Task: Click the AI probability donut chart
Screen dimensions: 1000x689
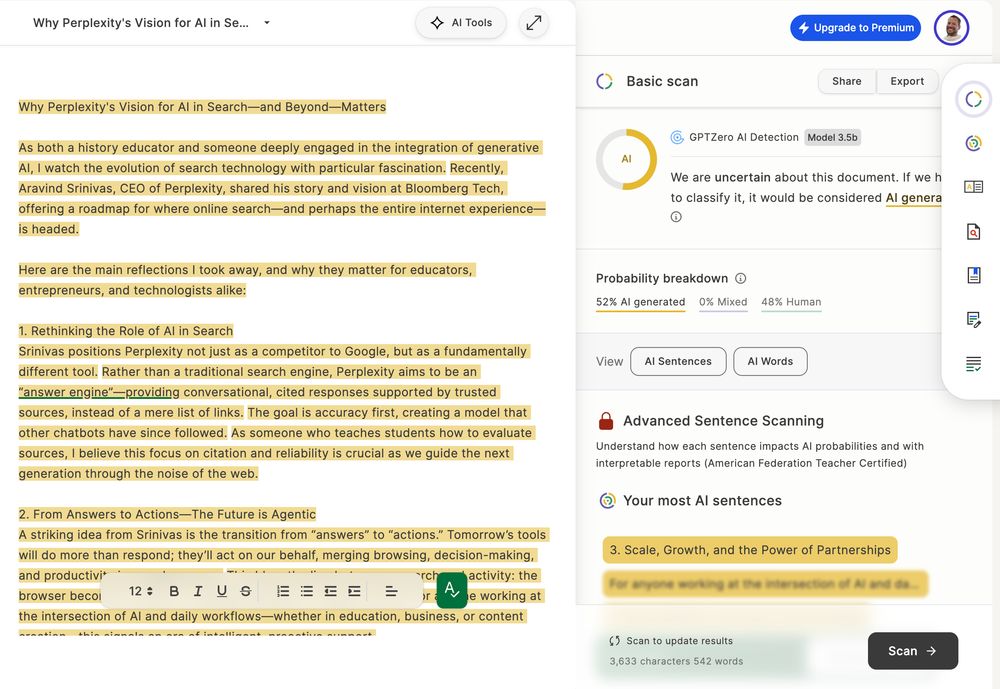Action: [x=626, y=159]
